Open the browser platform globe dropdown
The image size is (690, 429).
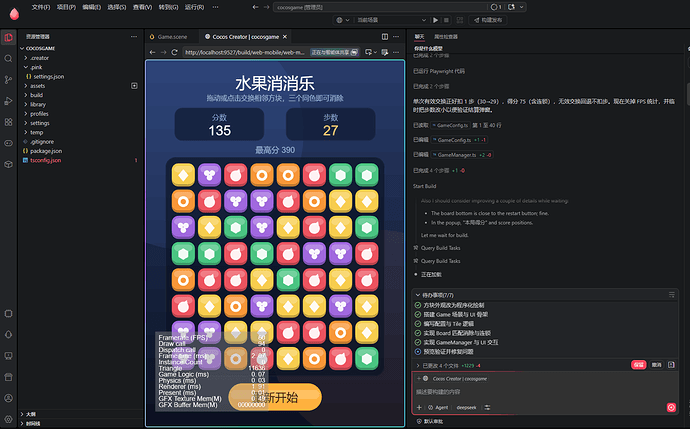(343, 20)
